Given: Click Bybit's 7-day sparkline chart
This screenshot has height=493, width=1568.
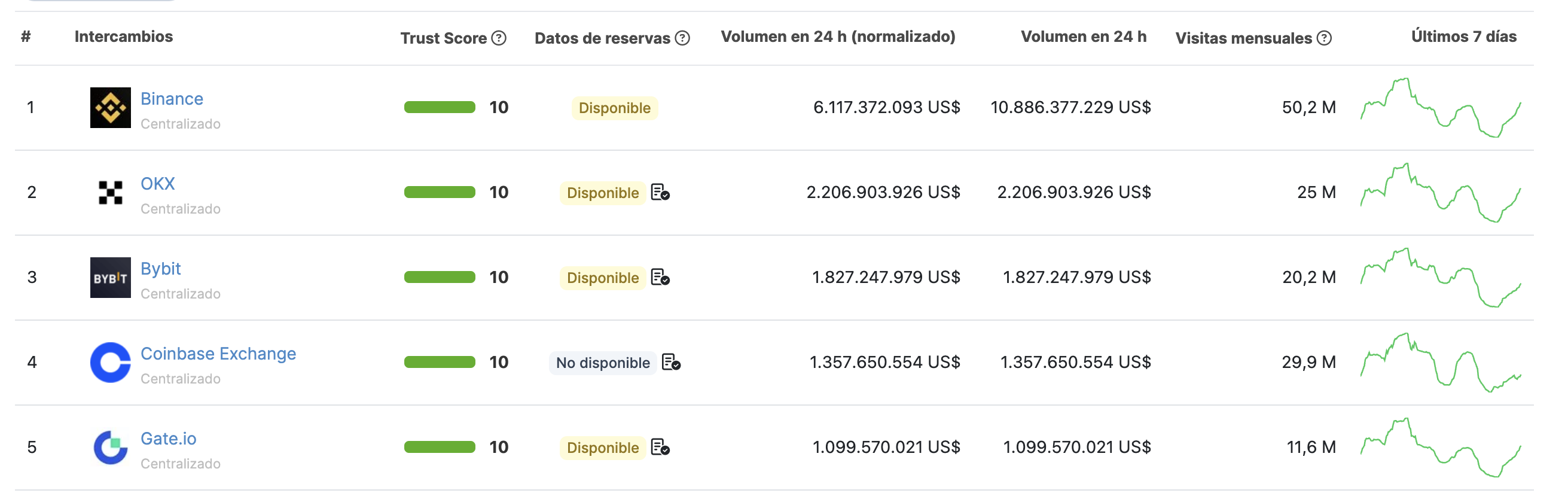Looking at the screenshot, I should (x=1440, y=278).
